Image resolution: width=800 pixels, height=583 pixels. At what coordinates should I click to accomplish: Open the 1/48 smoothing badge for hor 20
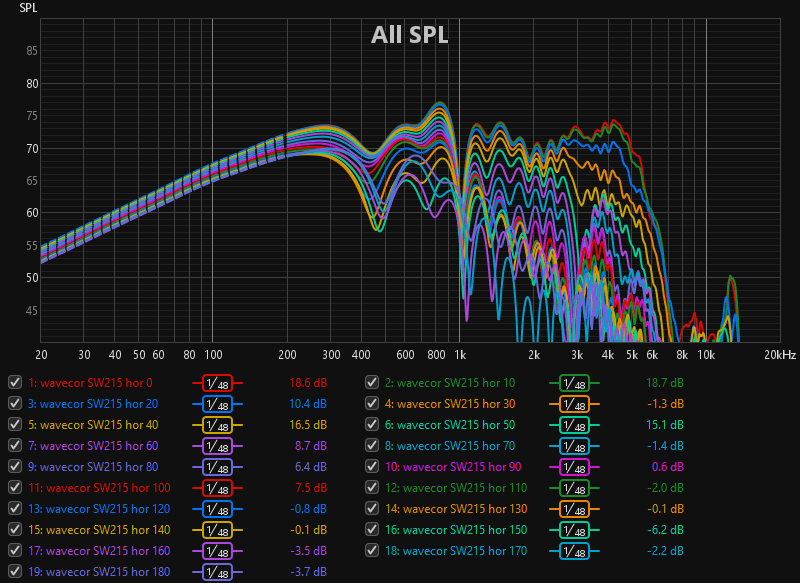tap(217, 404)
